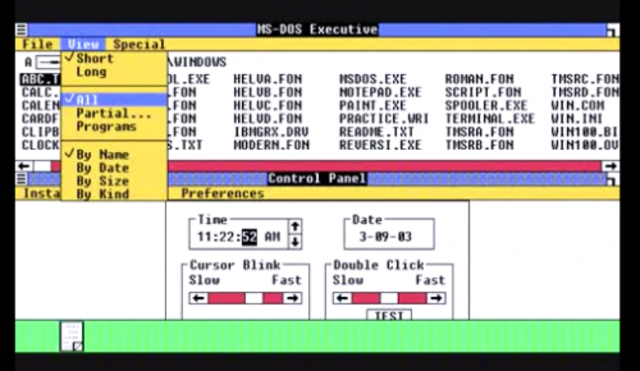Click the MS-DOS Executive title bar
Viewport: 640px width, 371px height.
tap(317, 30)
